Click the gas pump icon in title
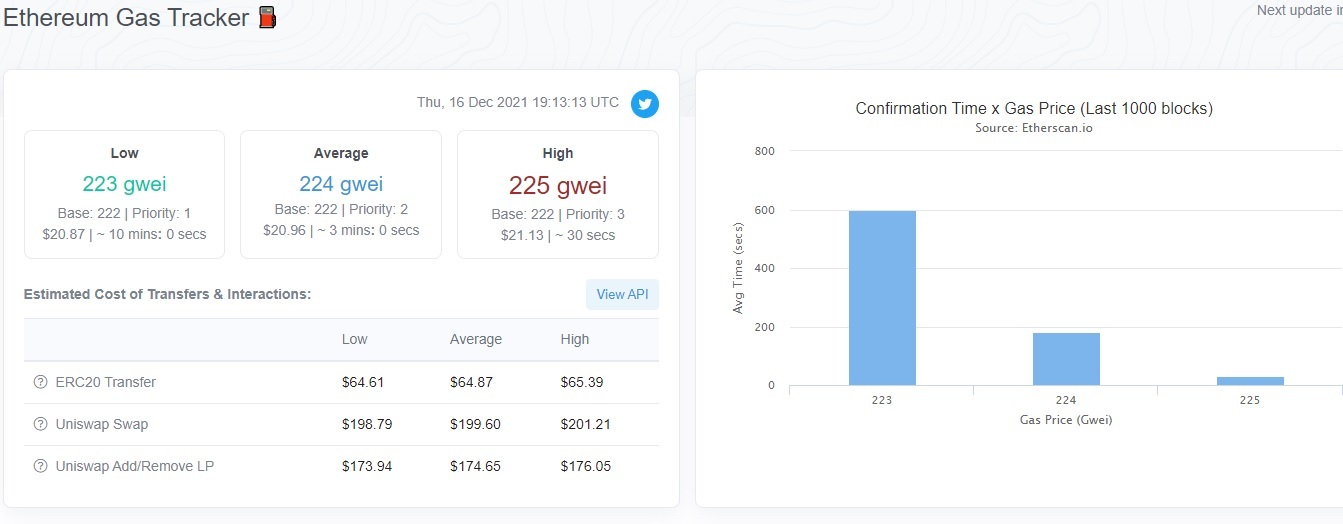 (x=267, y=17)
